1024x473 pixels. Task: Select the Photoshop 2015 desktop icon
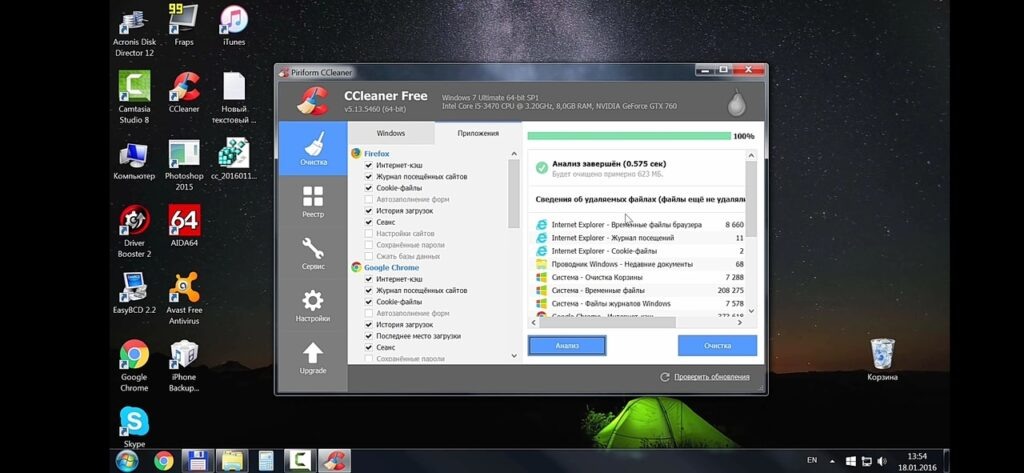pyautogui.click(x=184, y=165)
